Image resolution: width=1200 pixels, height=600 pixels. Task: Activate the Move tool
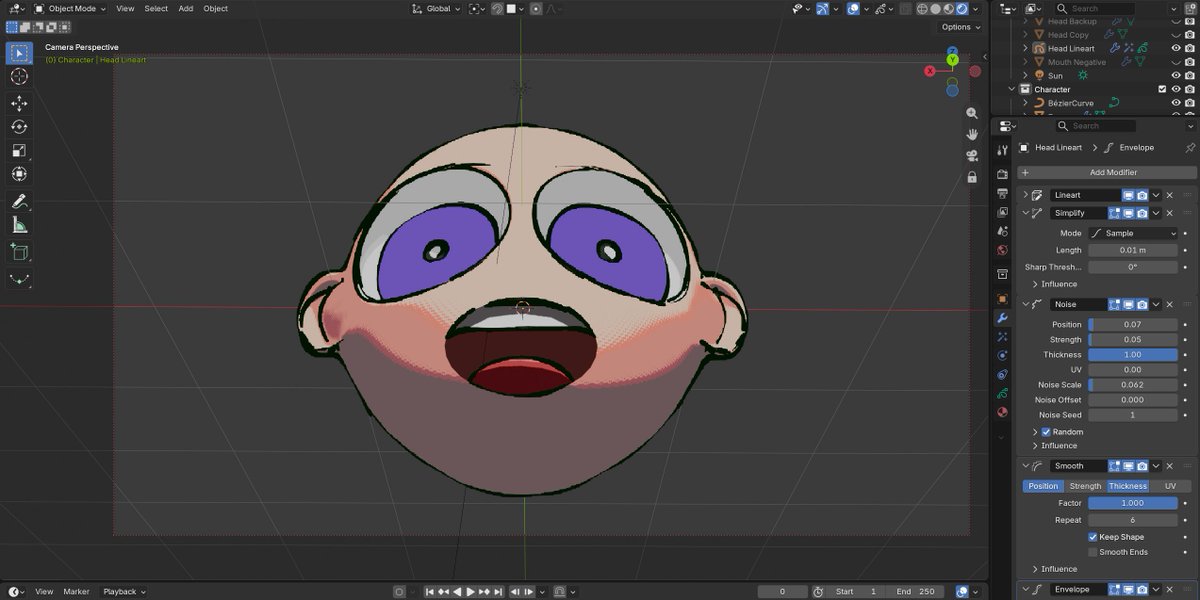click(19, 103)
